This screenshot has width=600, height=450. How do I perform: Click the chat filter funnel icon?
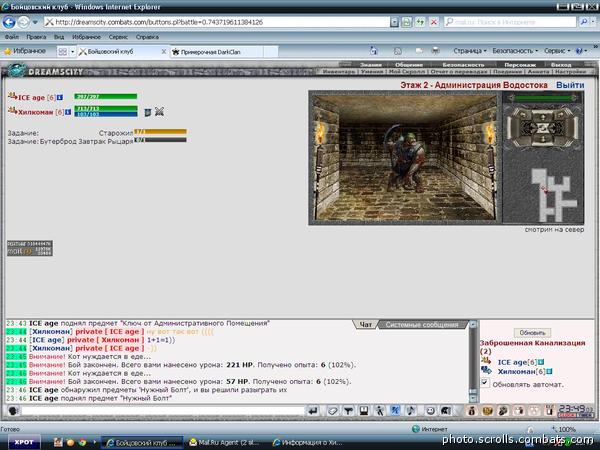pos(348,411)
